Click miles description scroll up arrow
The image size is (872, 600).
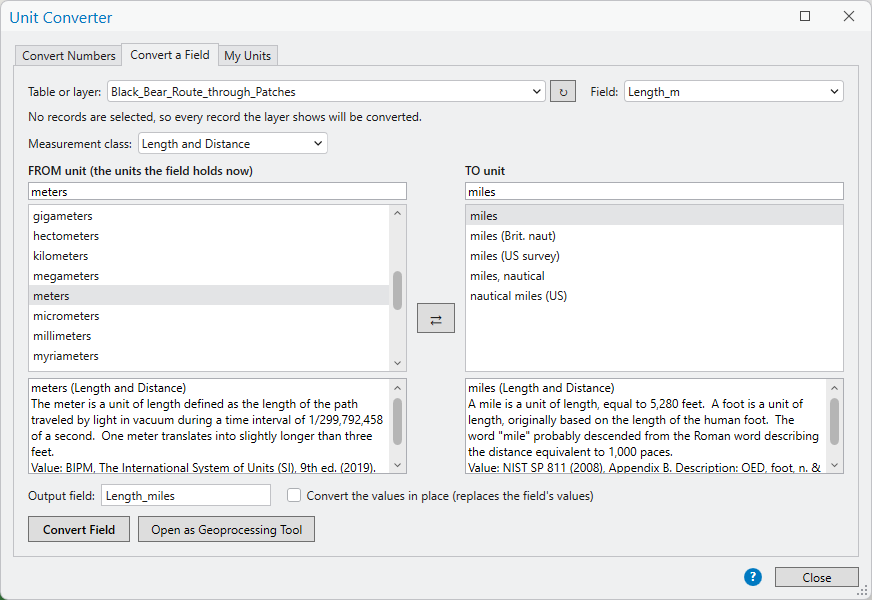pyautogui.click(x=834, y=388)
